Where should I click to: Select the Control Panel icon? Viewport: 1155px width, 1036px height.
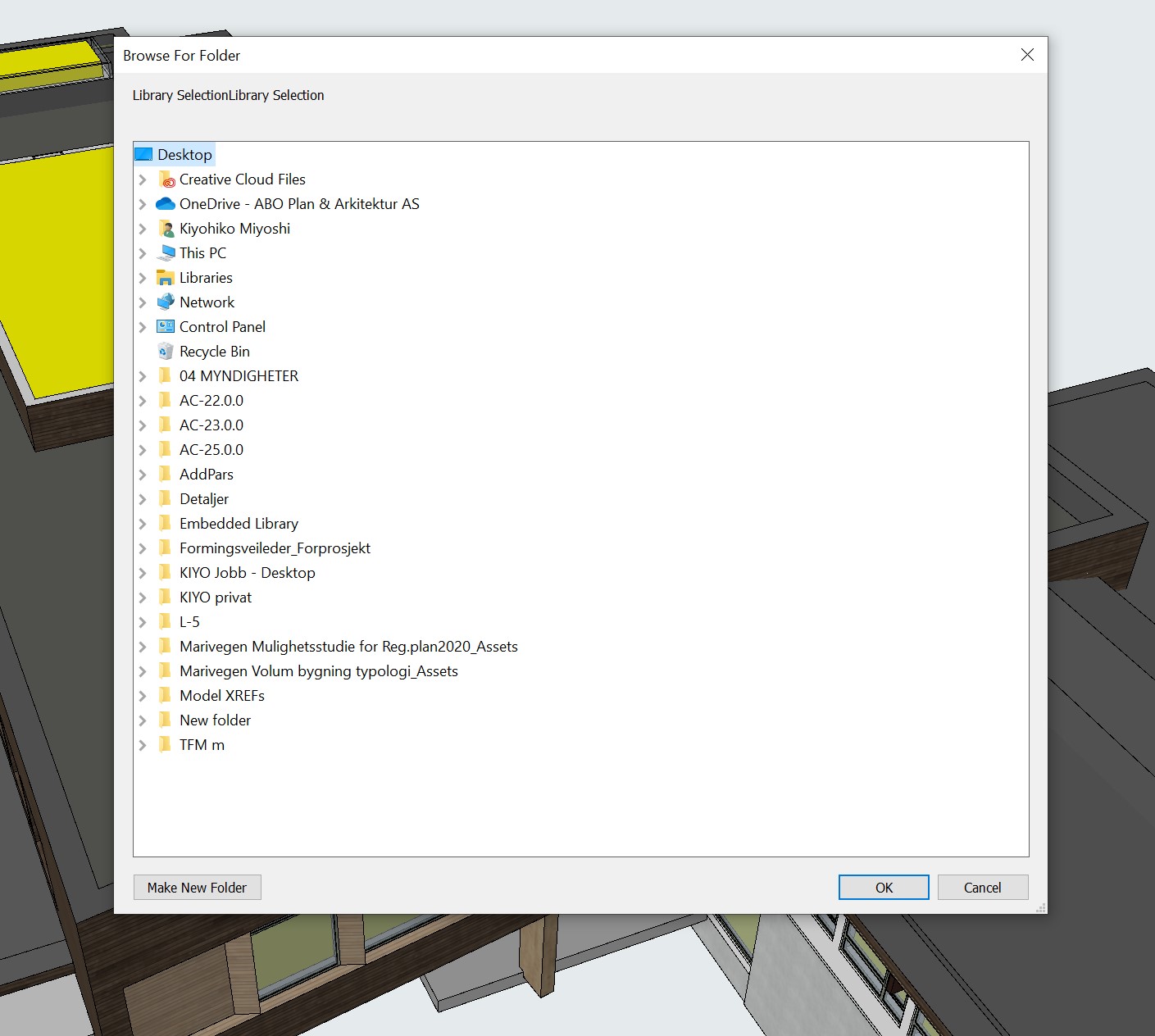pyautogui.click(x=166, y=327)
